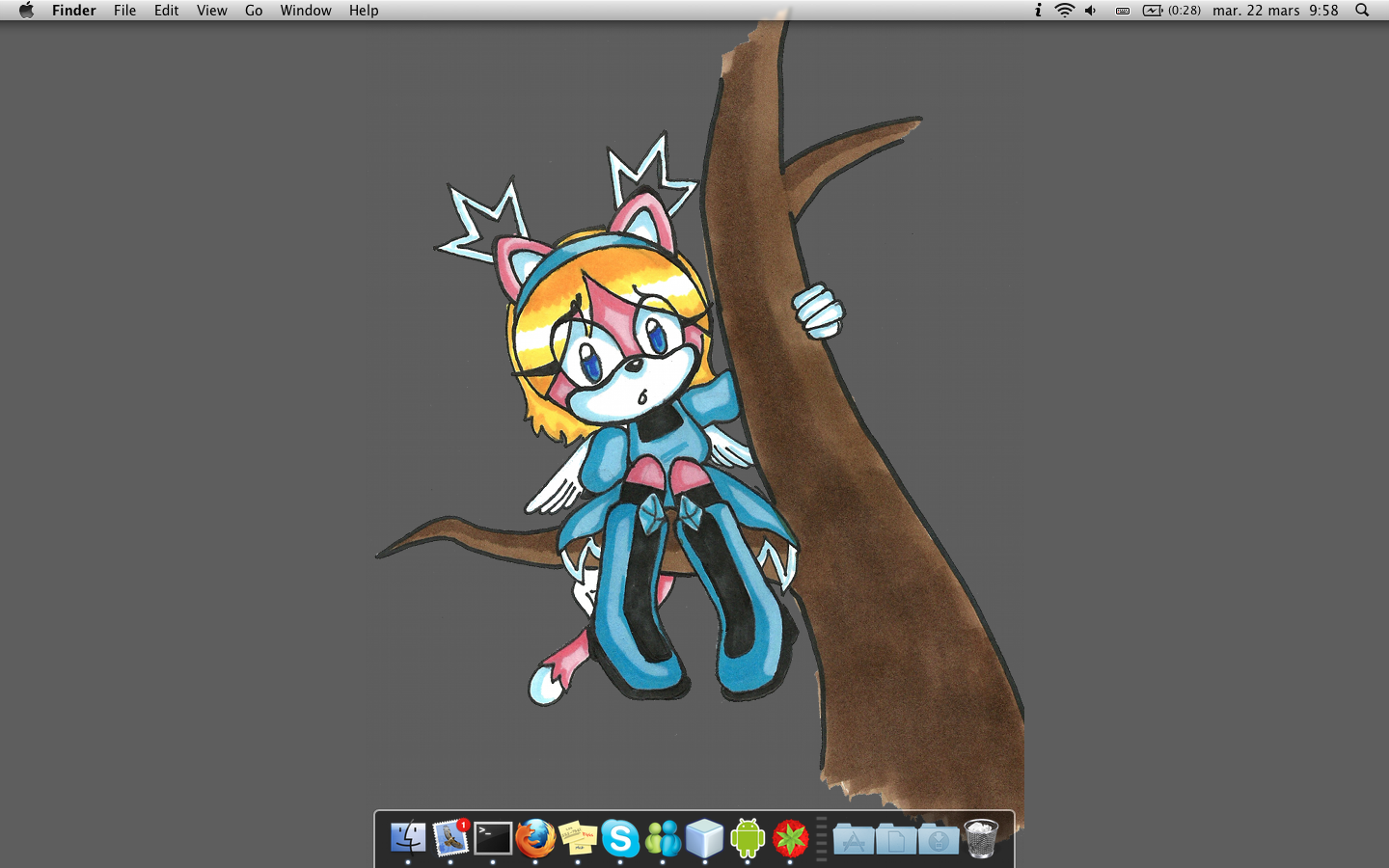
Task: Open the green Android robot app
Action: (748, 838)
